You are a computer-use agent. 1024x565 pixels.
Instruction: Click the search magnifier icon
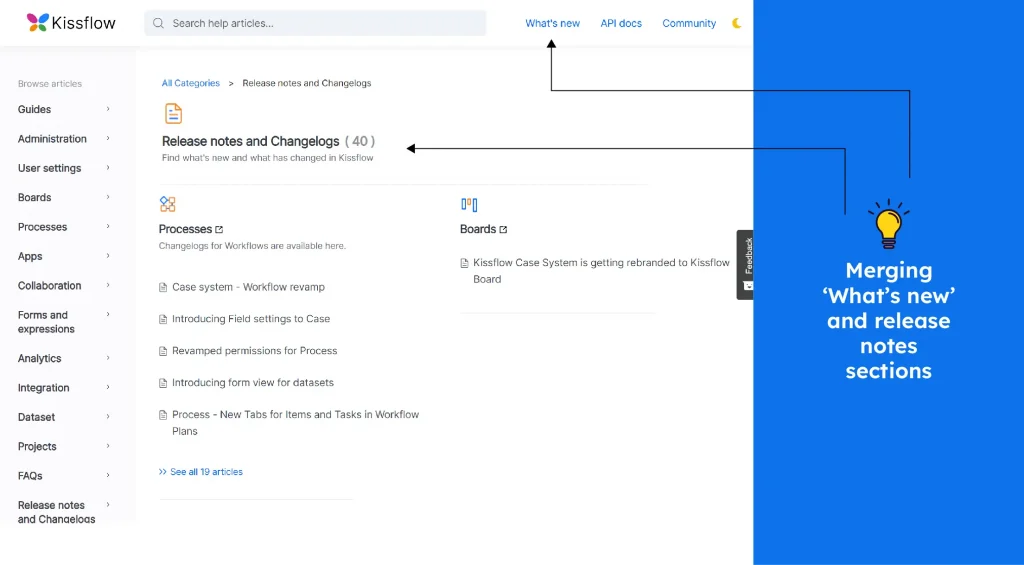point(158,24)
